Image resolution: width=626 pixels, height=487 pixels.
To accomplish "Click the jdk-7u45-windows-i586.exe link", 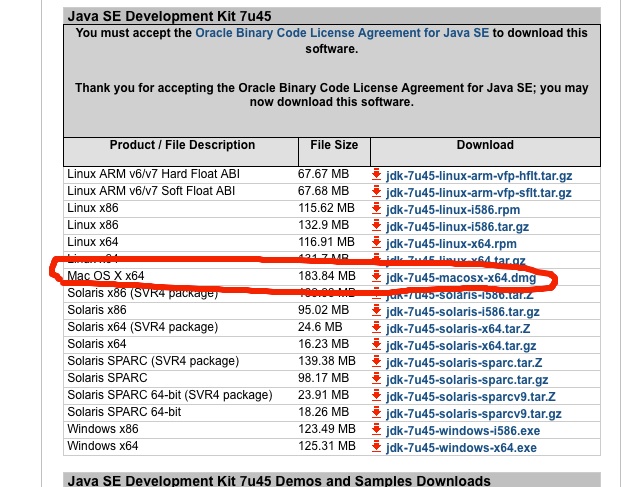I will pos(462,431).
